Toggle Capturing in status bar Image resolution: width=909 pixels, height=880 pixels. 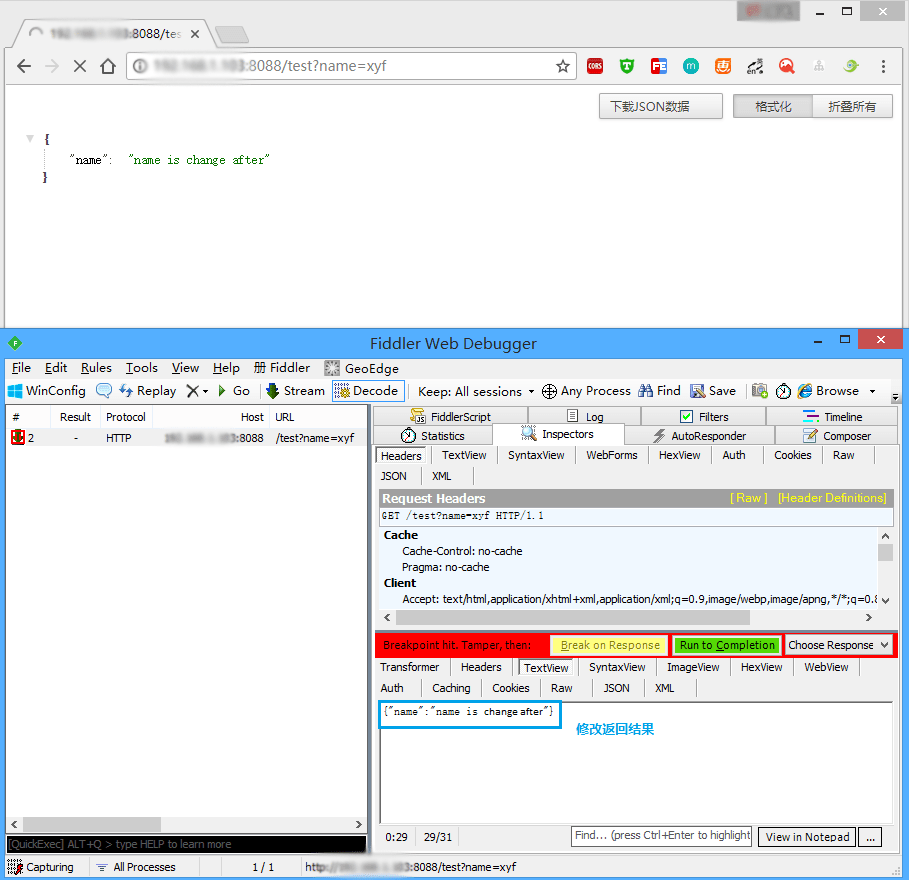point(41,867)
